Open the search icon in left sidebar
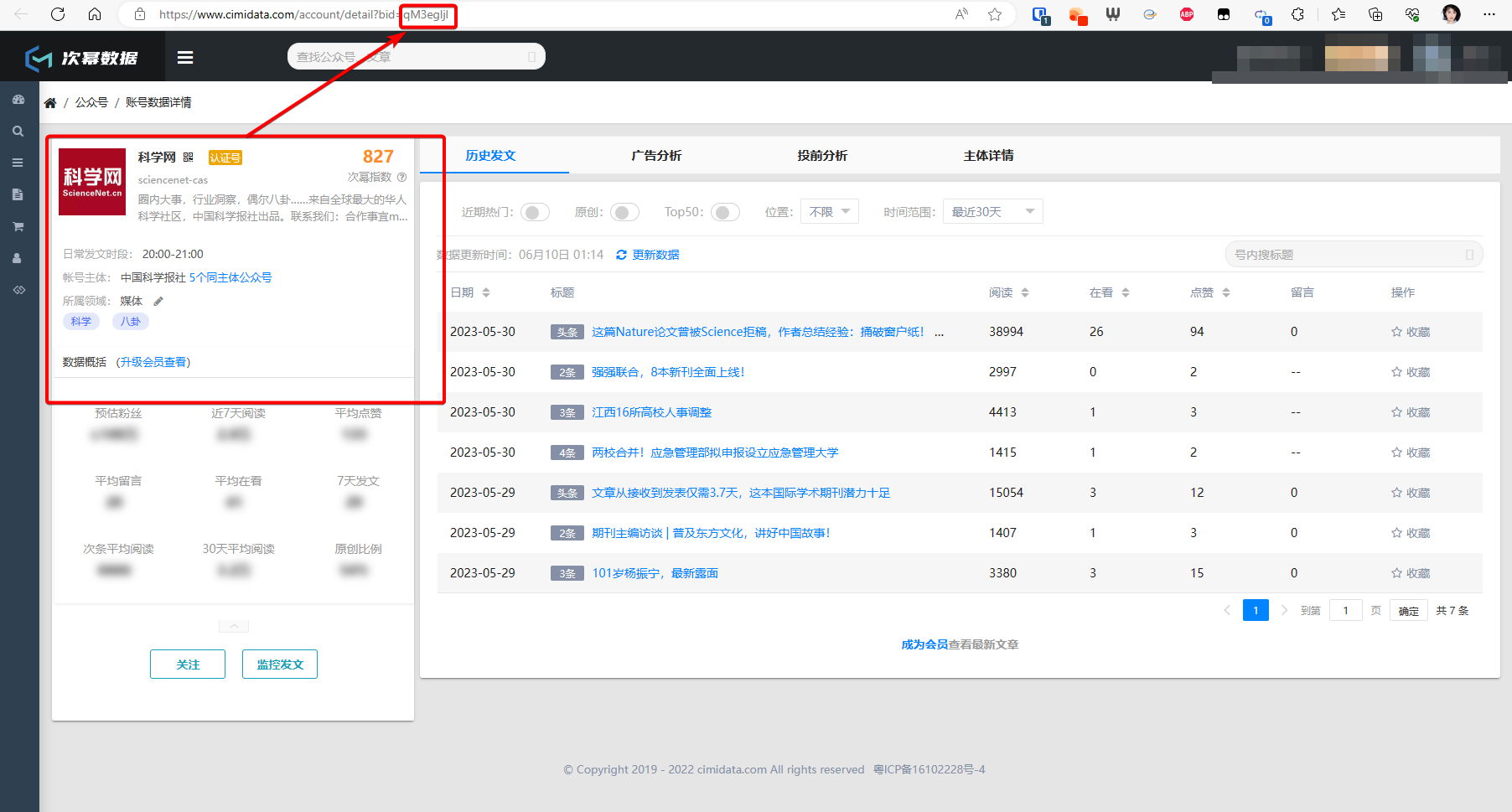This screenshot has width=1512, height=812. (18, 132)
